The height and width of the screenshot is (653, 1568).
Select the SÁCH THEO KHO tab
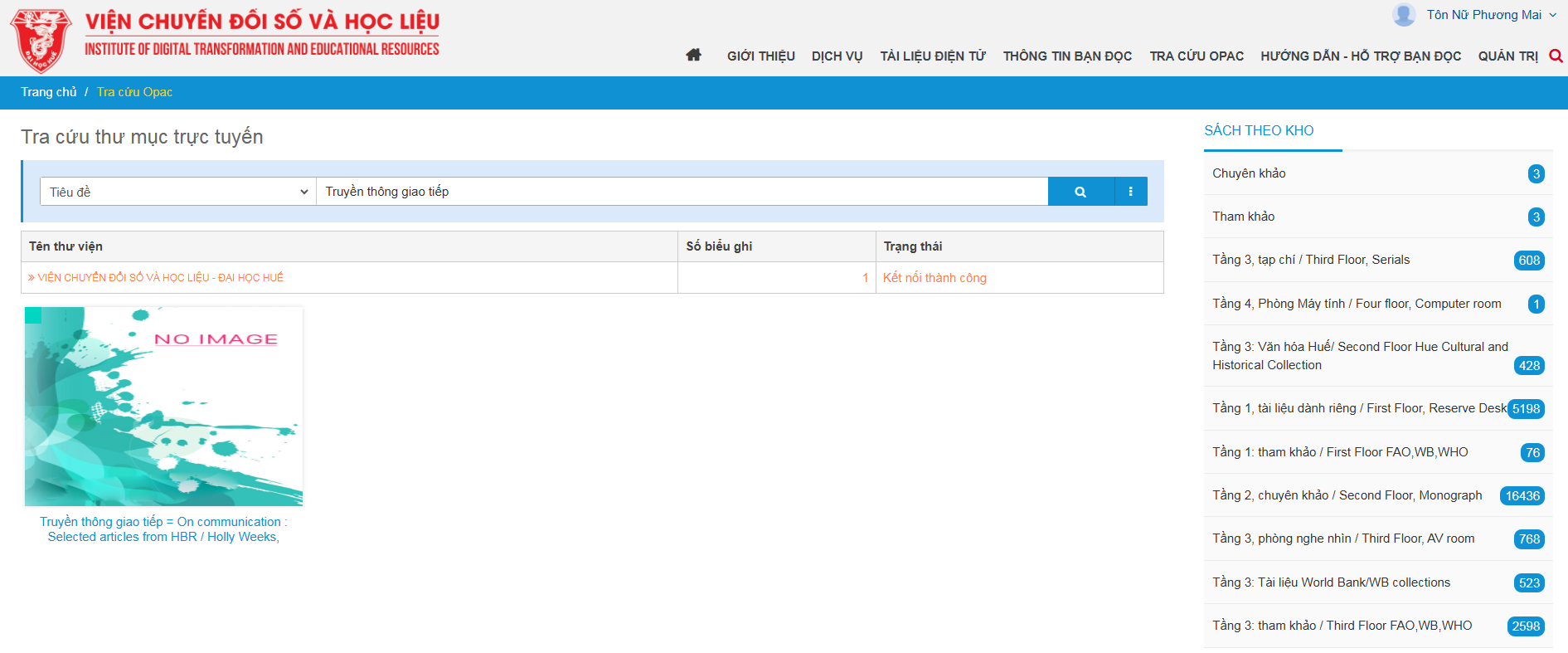[1258, 131]
